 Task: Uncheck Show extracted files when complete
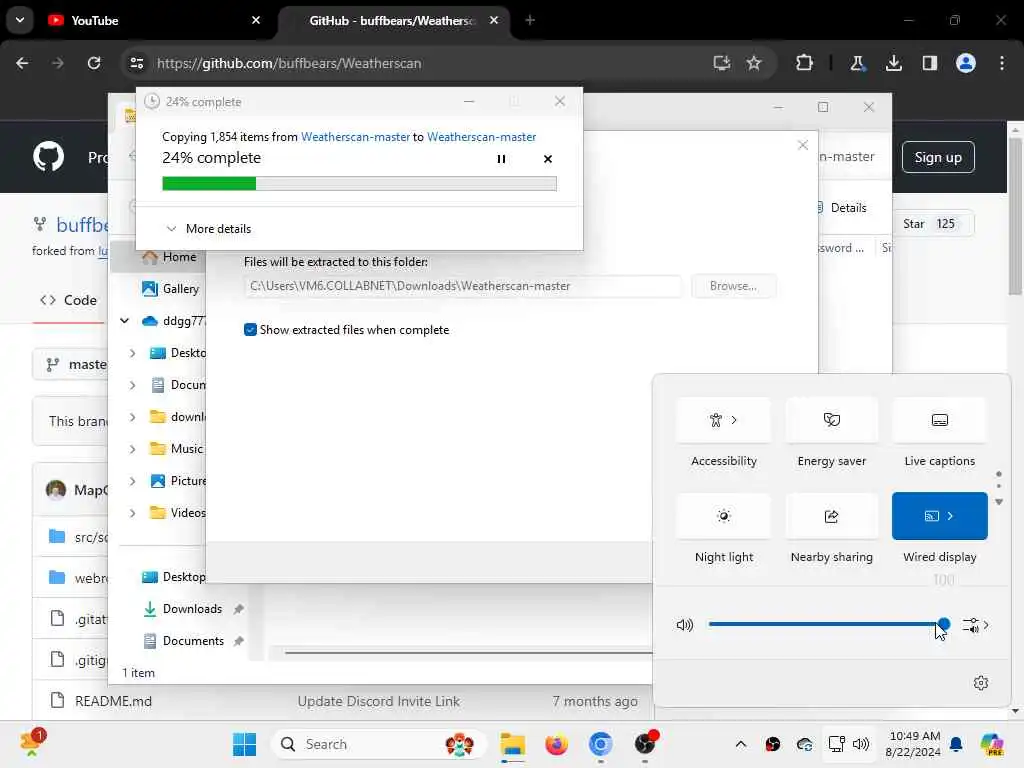click(x=250, y=330)
